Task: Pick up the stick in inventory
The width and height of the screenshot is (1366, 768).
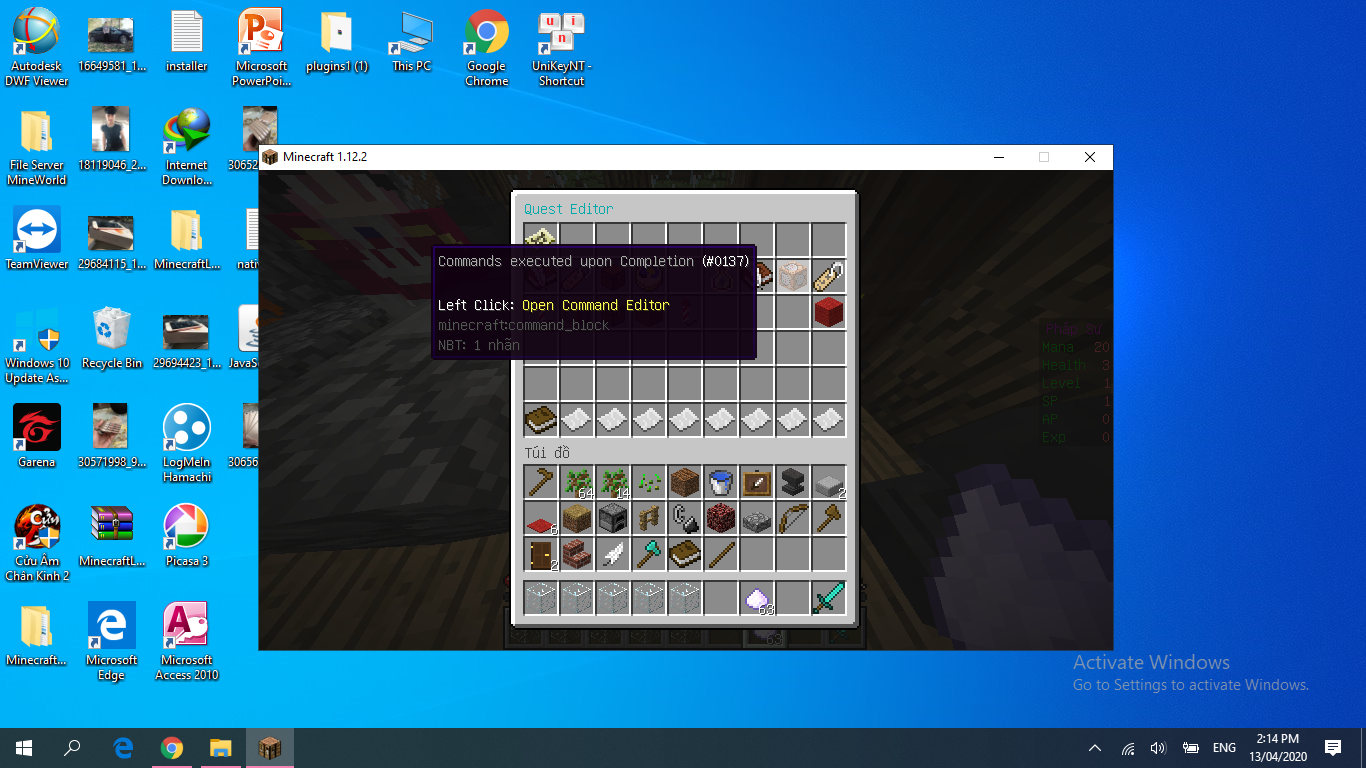Action: (x=721, y=554)
